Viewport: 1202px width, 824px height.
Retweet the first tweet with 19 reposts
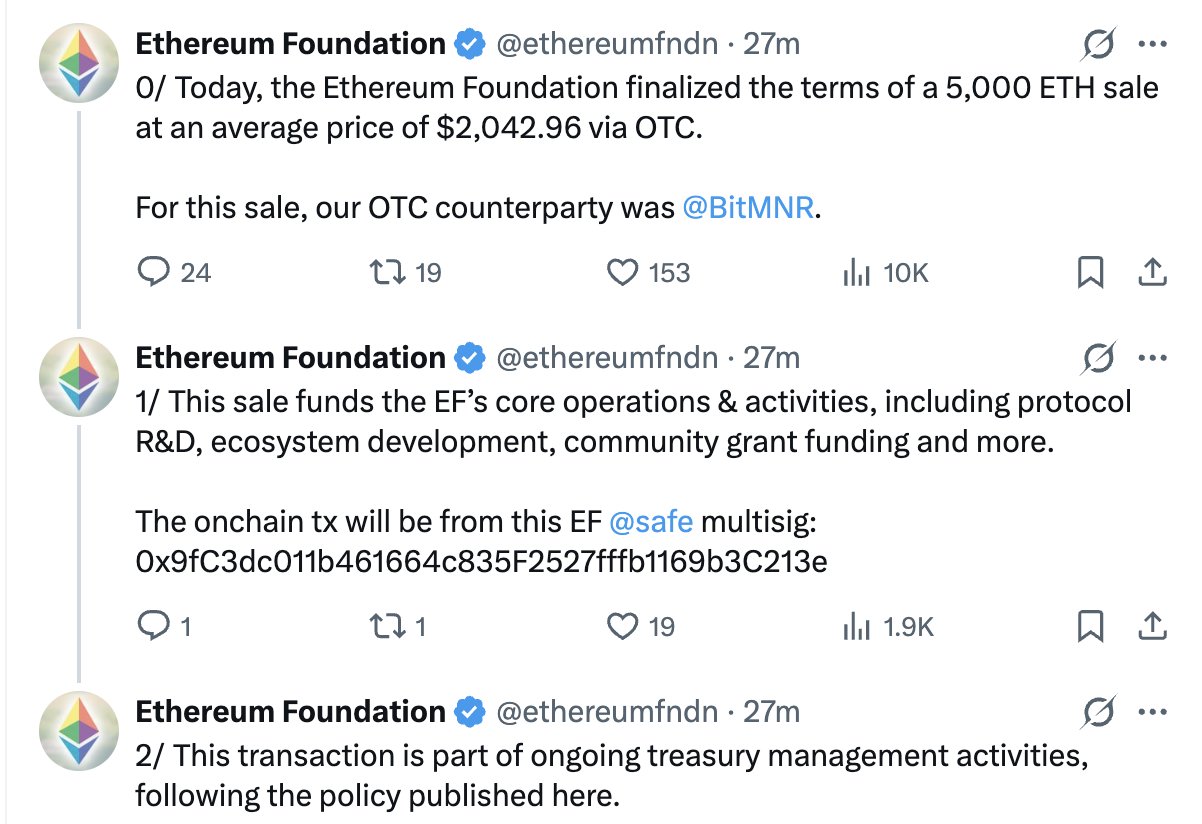[384, 272]
